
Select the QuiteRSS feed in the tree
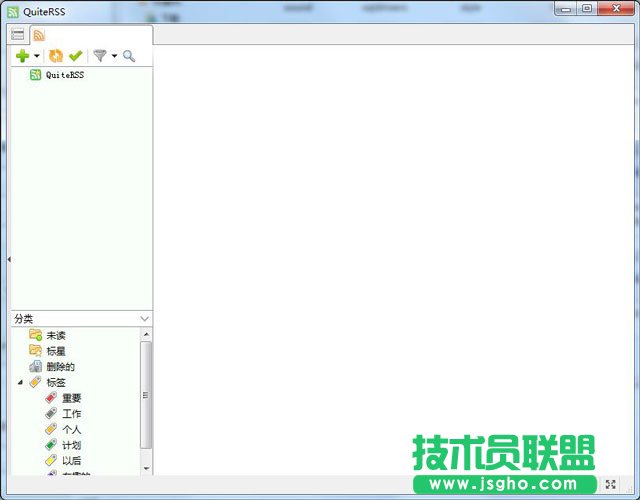[x=64, y=75]
